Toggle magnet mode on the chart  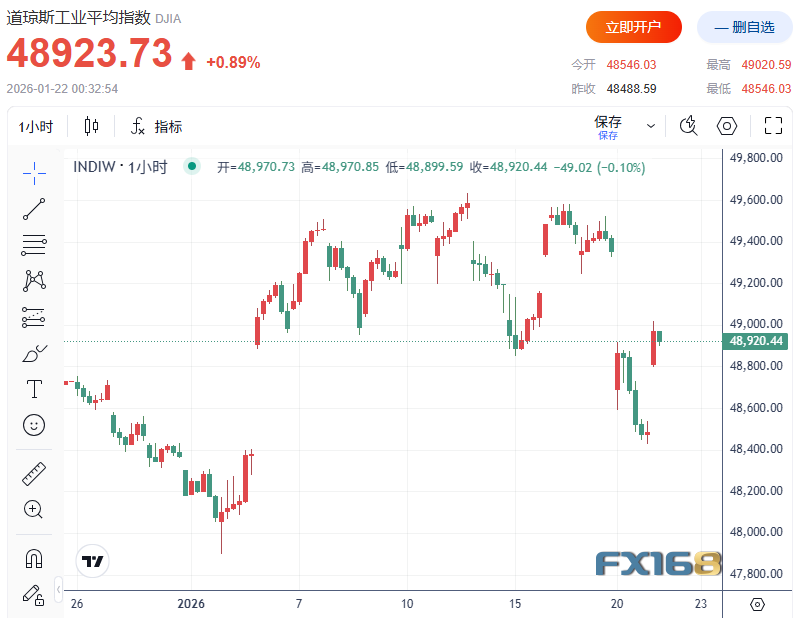point(34,558)
